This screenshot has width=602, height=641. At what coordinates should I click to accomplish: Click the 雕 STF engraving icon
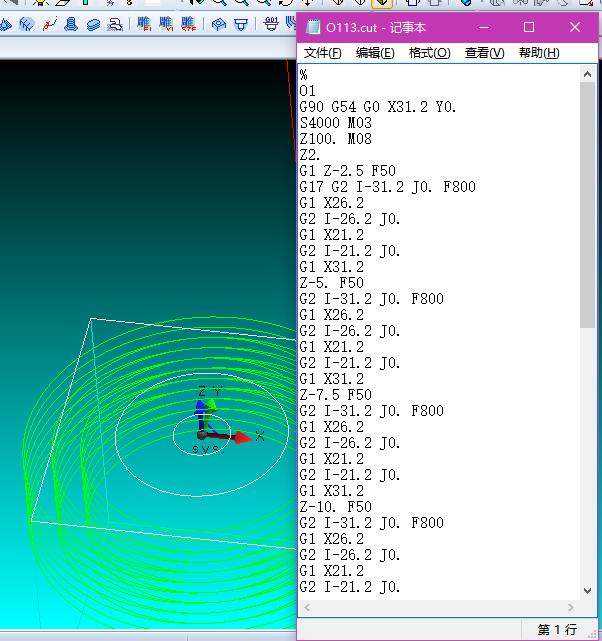pyautogui.click(x=188, y=24)
